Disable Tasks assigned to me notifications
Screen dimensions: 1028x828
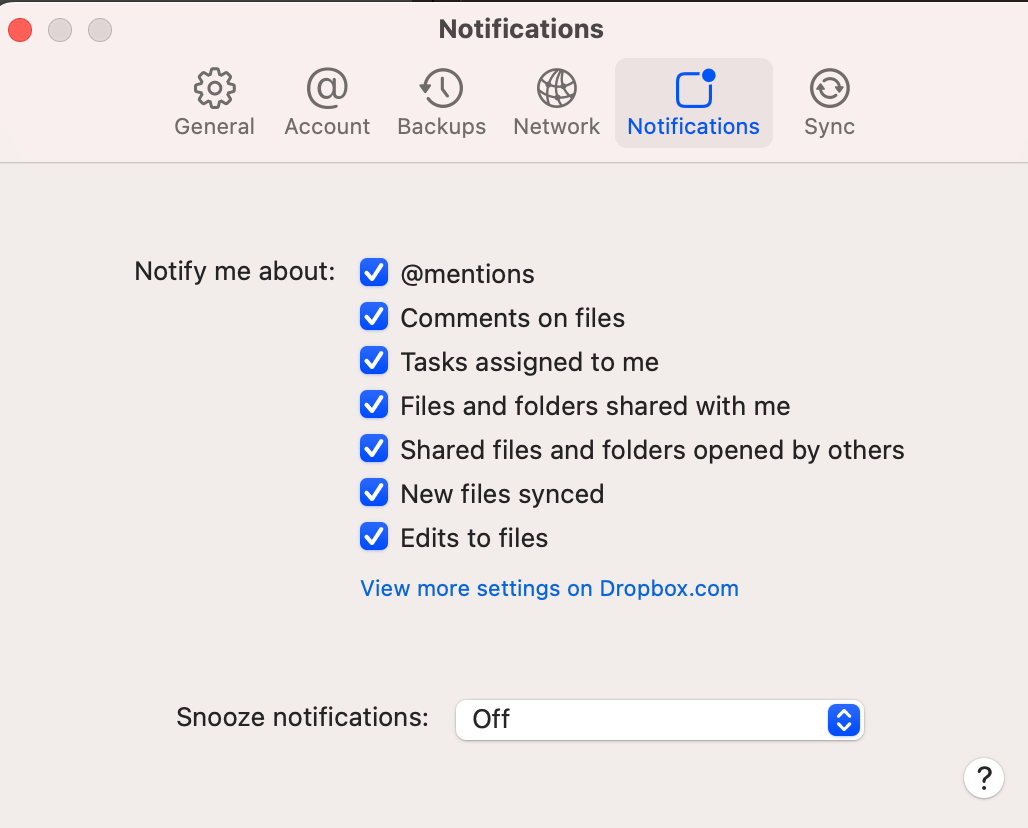point(374,361)
